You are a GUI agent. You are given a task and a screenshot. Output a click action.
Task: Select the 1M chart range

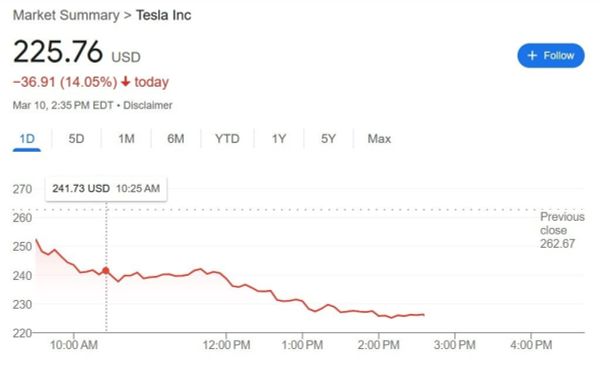(x=126, y=139)
